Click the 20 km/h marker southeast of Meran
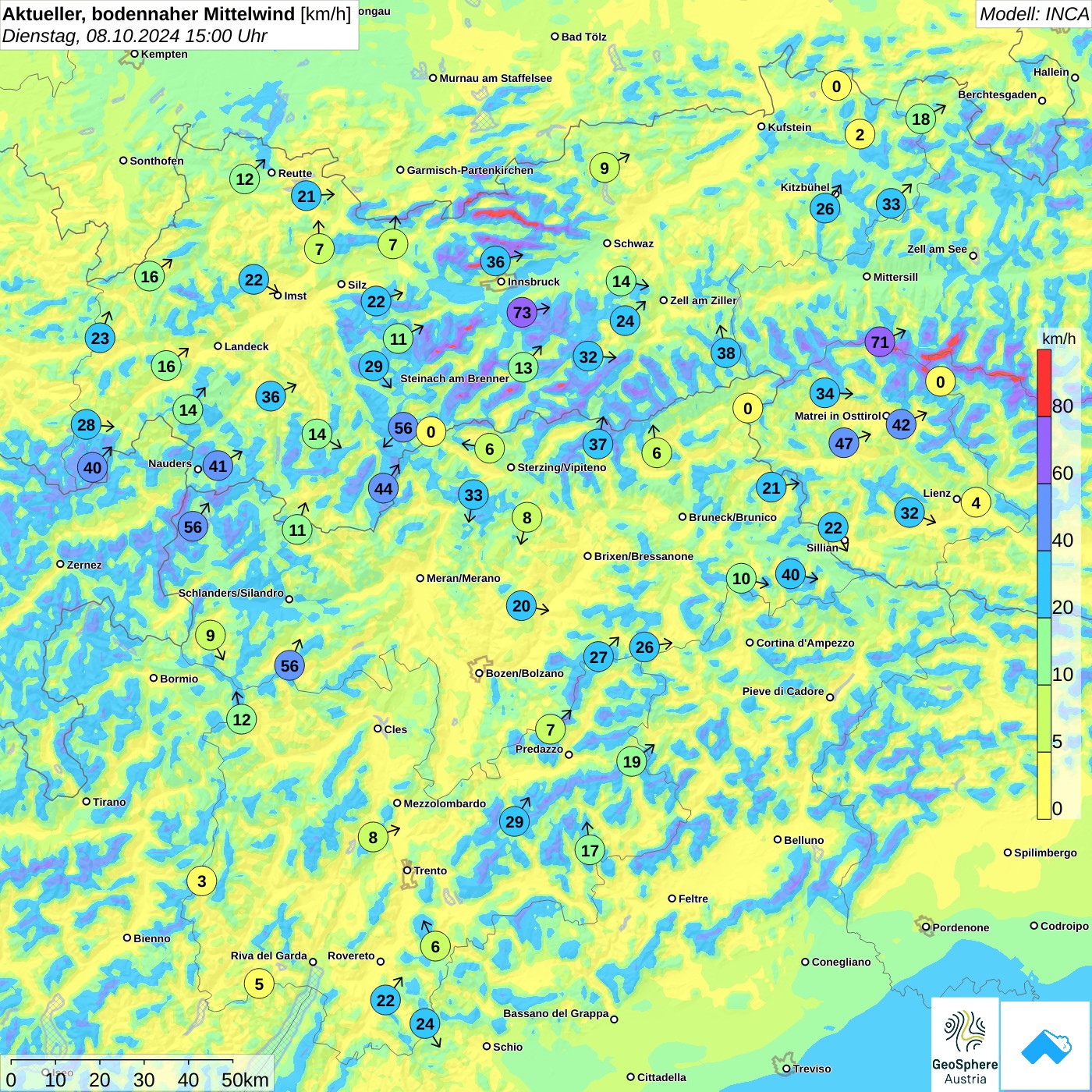This screenshot has width=1092, height=1092. pyautogui.click(x=521, y=606)
